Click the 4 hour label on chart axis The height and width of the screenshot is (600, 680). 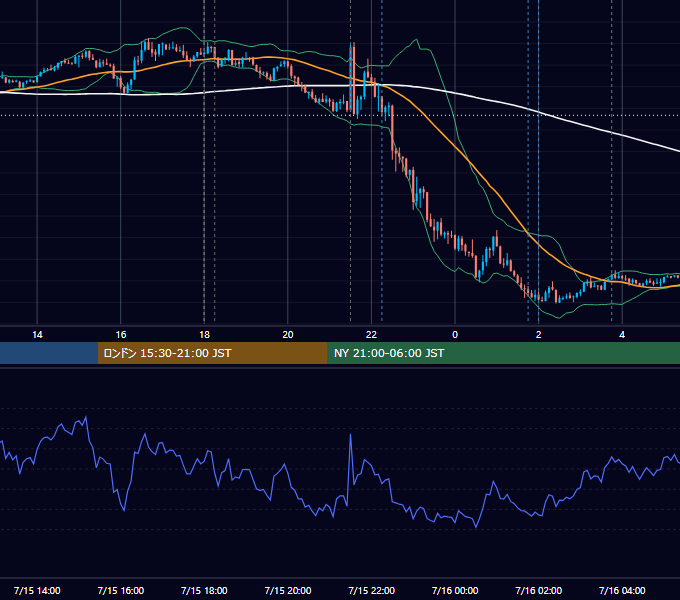click(x=622, y=335)
